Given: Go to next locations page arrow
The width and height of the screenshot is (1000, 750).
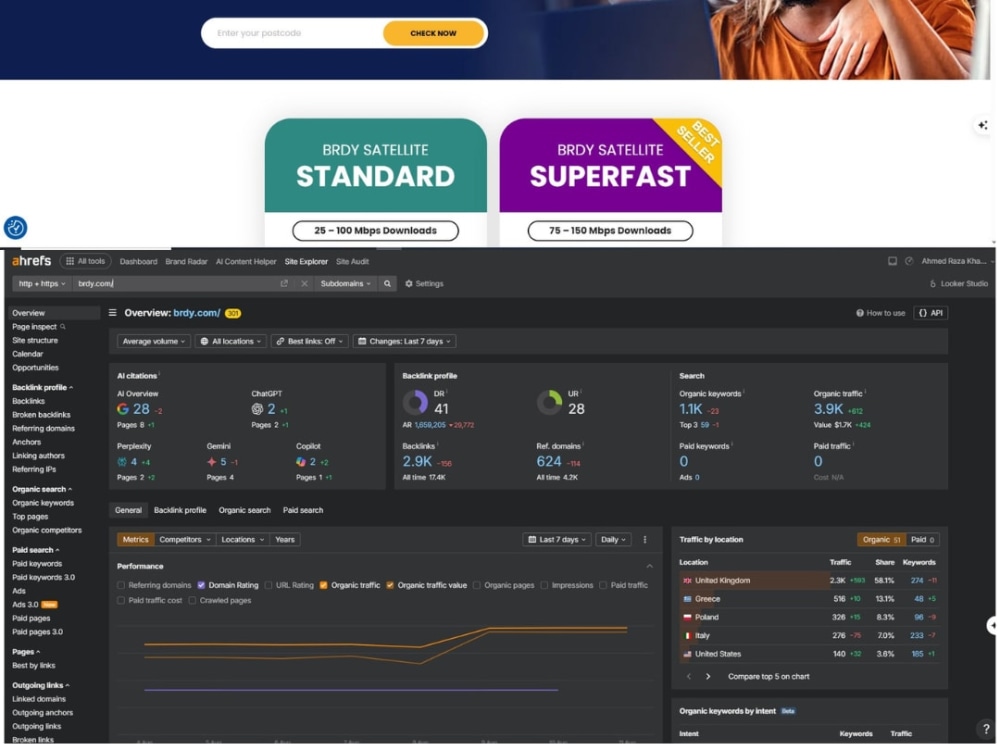Looking at the screenshot, I should coord(708,677).
